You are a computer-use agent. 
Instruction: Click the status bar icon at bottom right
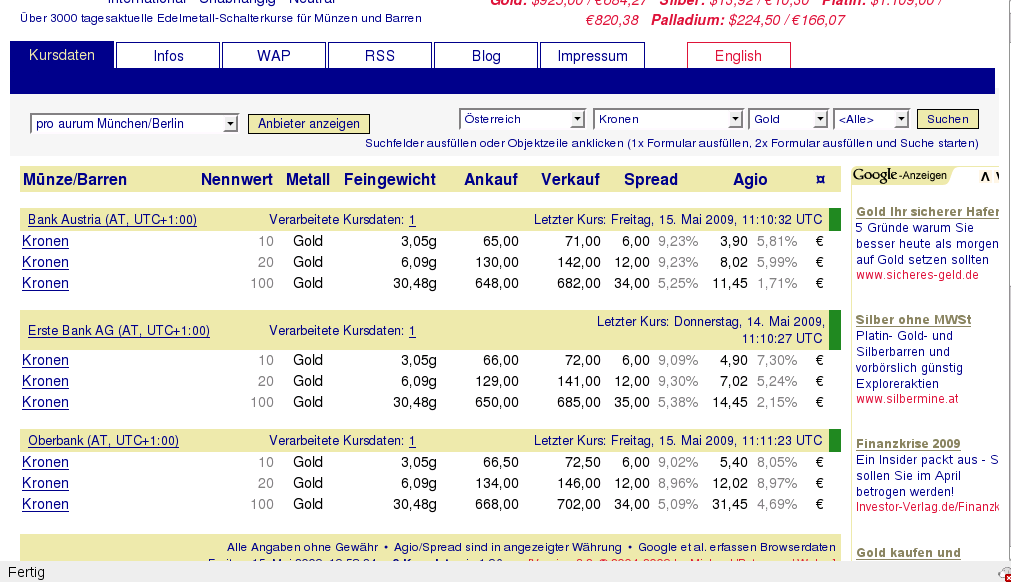tap(1003, 573)
